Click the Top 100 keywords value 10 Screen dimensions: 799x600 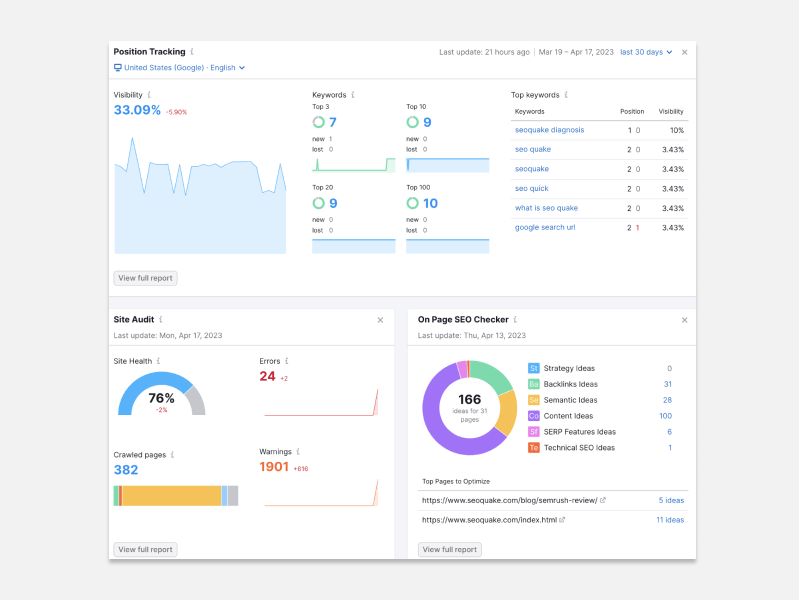(430, 203)
